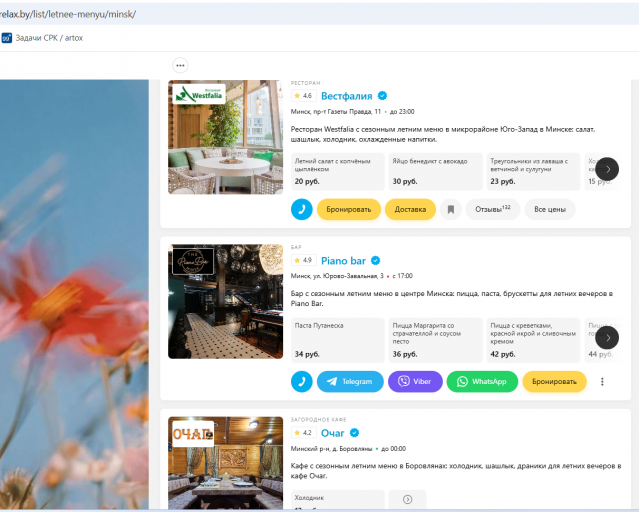The height and width of the screenshot is (512, 639).
Task: Bookmark the Вестфалия restaurant
Action: pyautogui.click(x=451, y=209)
